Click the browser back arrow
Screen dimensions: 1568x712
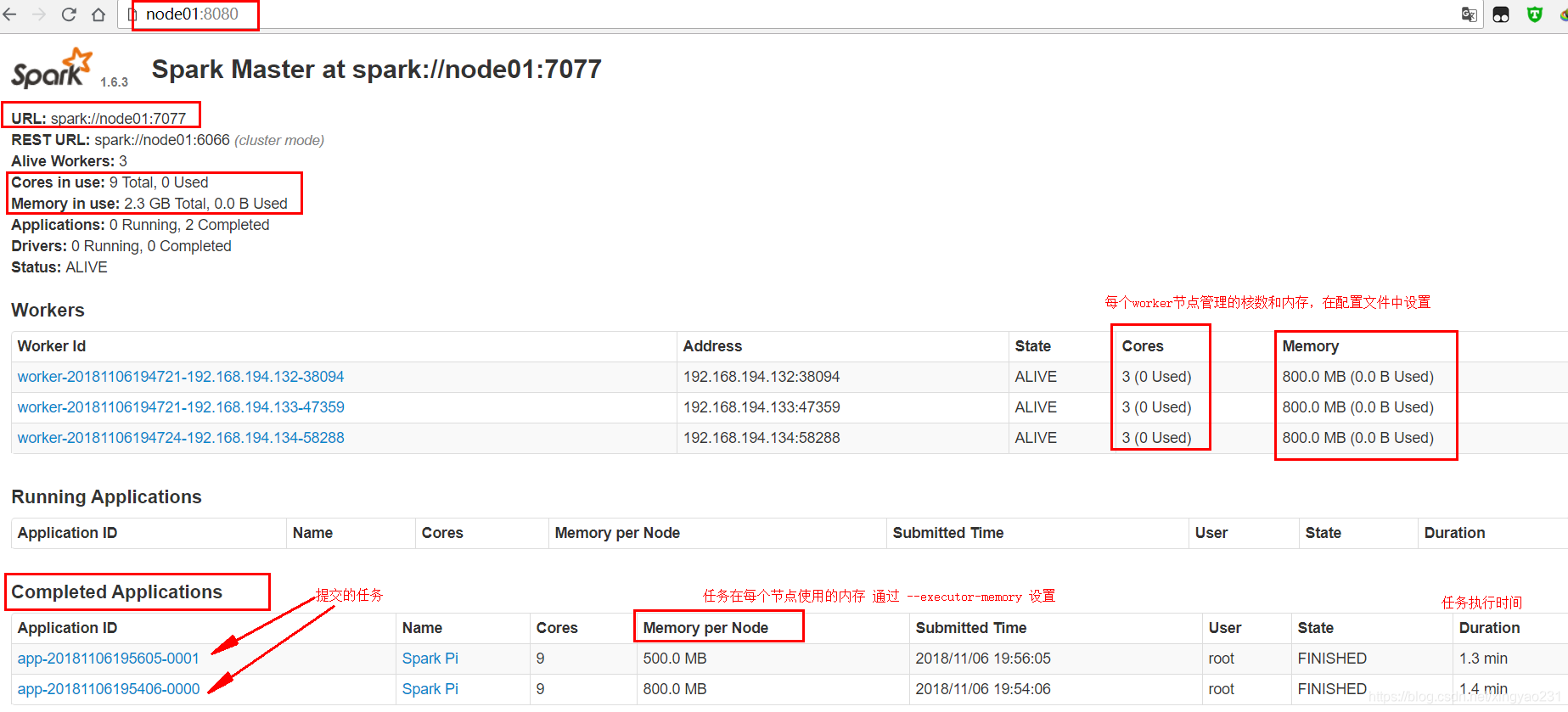click(x=9, y=14)
